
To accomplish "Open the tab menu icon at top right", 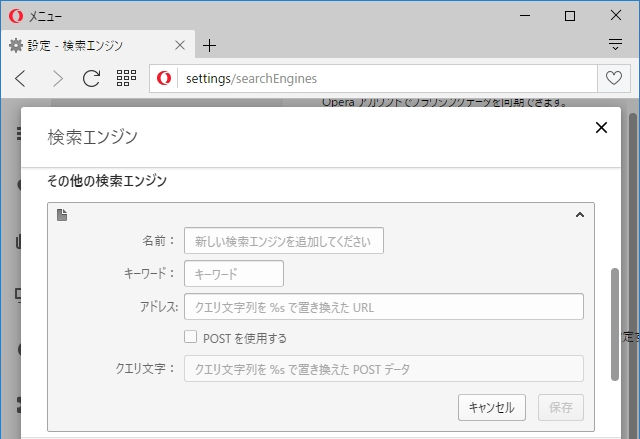I will pyautogui.click(x=615, y=44).
